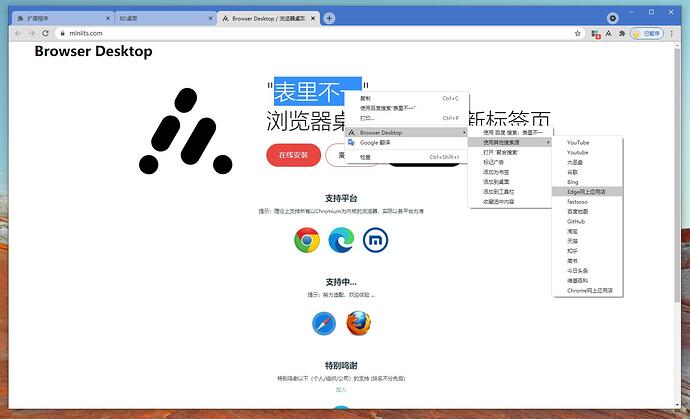This screenshot has height=419, width=690.
Task: Switch to the 扩展程序 tab
Action: (x=63, y=18)
